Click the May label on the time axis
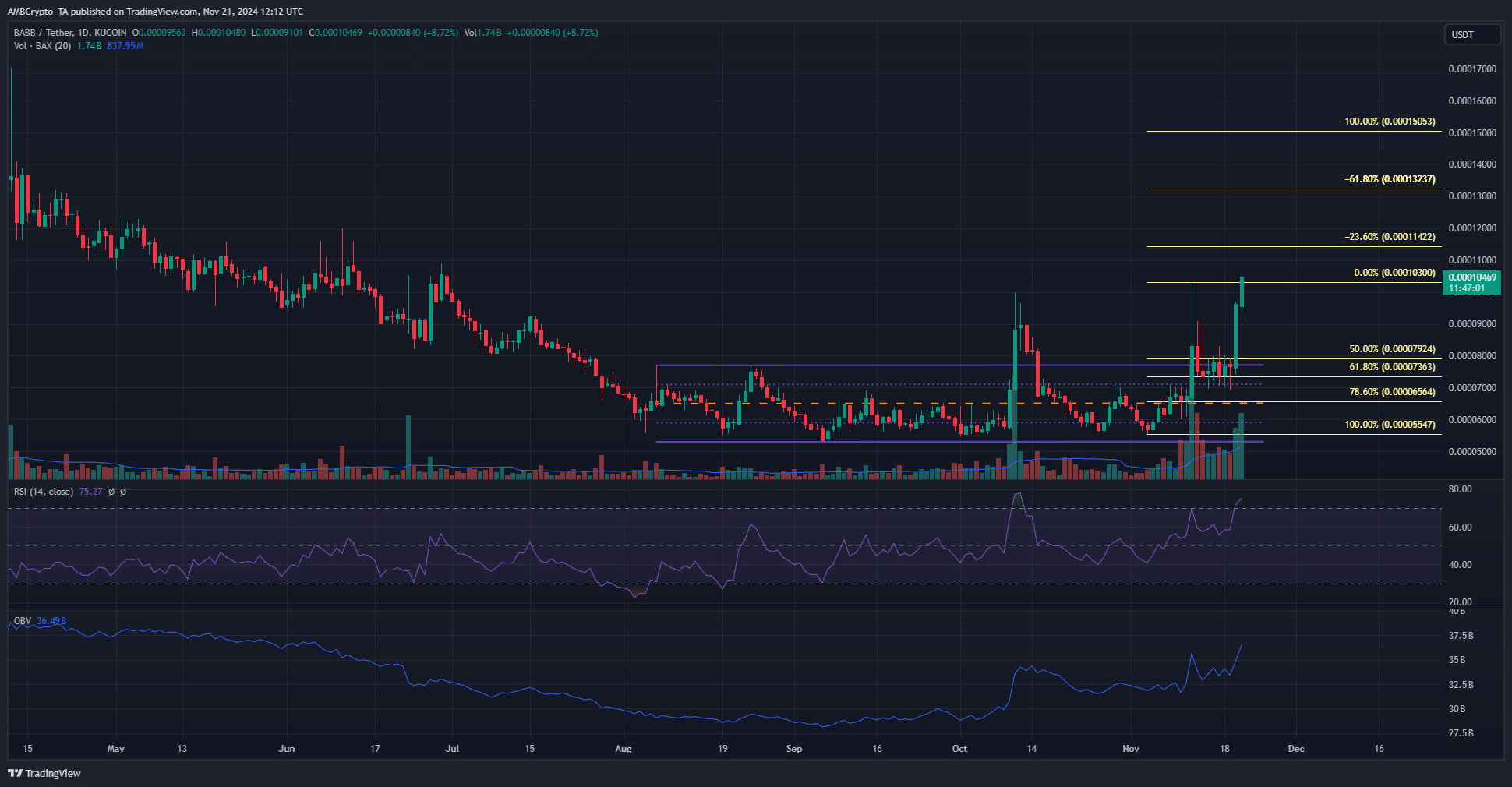 (115, 749)
